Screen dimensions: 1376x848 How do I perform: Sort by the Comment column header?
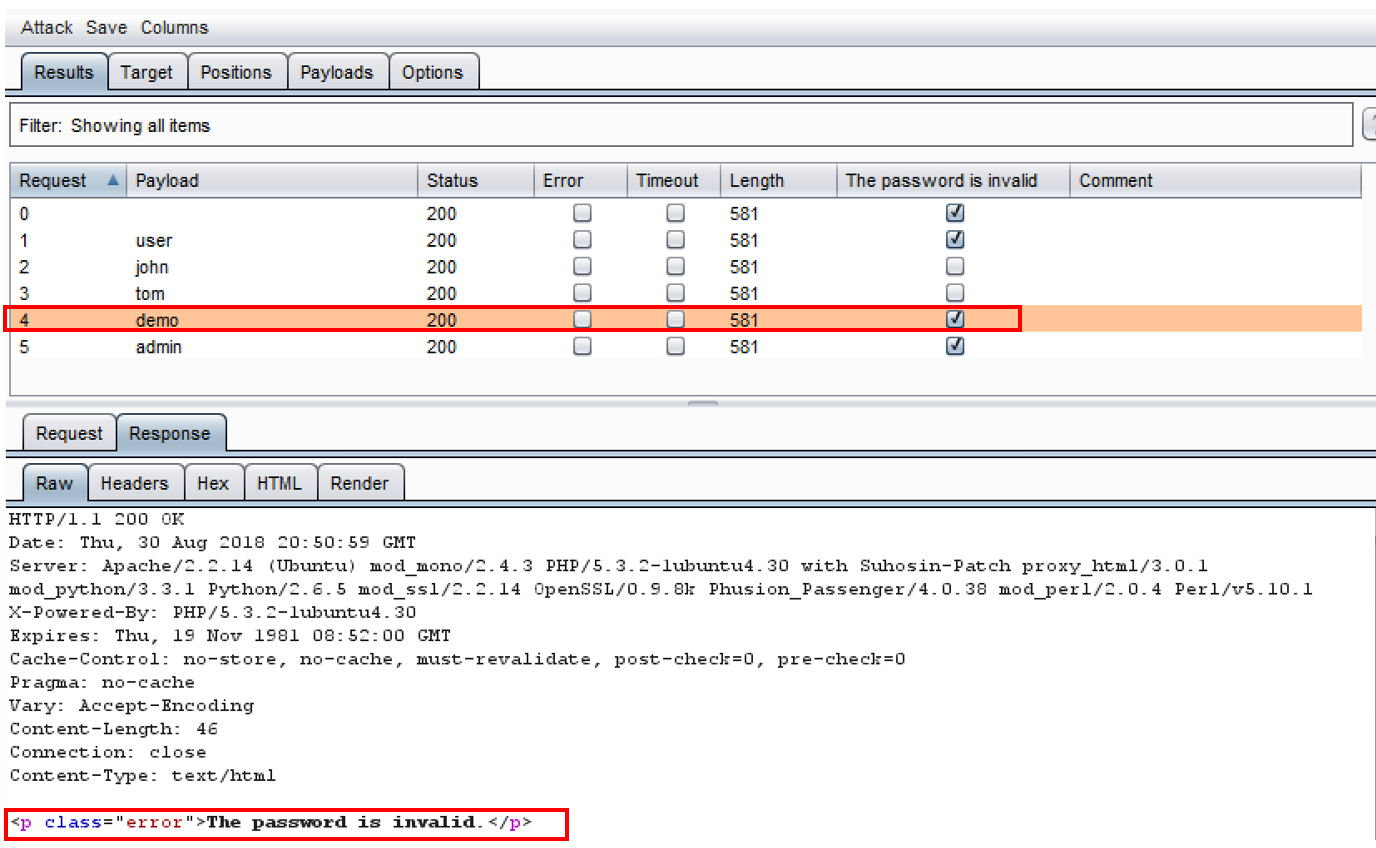click(x=1215, y=181)
